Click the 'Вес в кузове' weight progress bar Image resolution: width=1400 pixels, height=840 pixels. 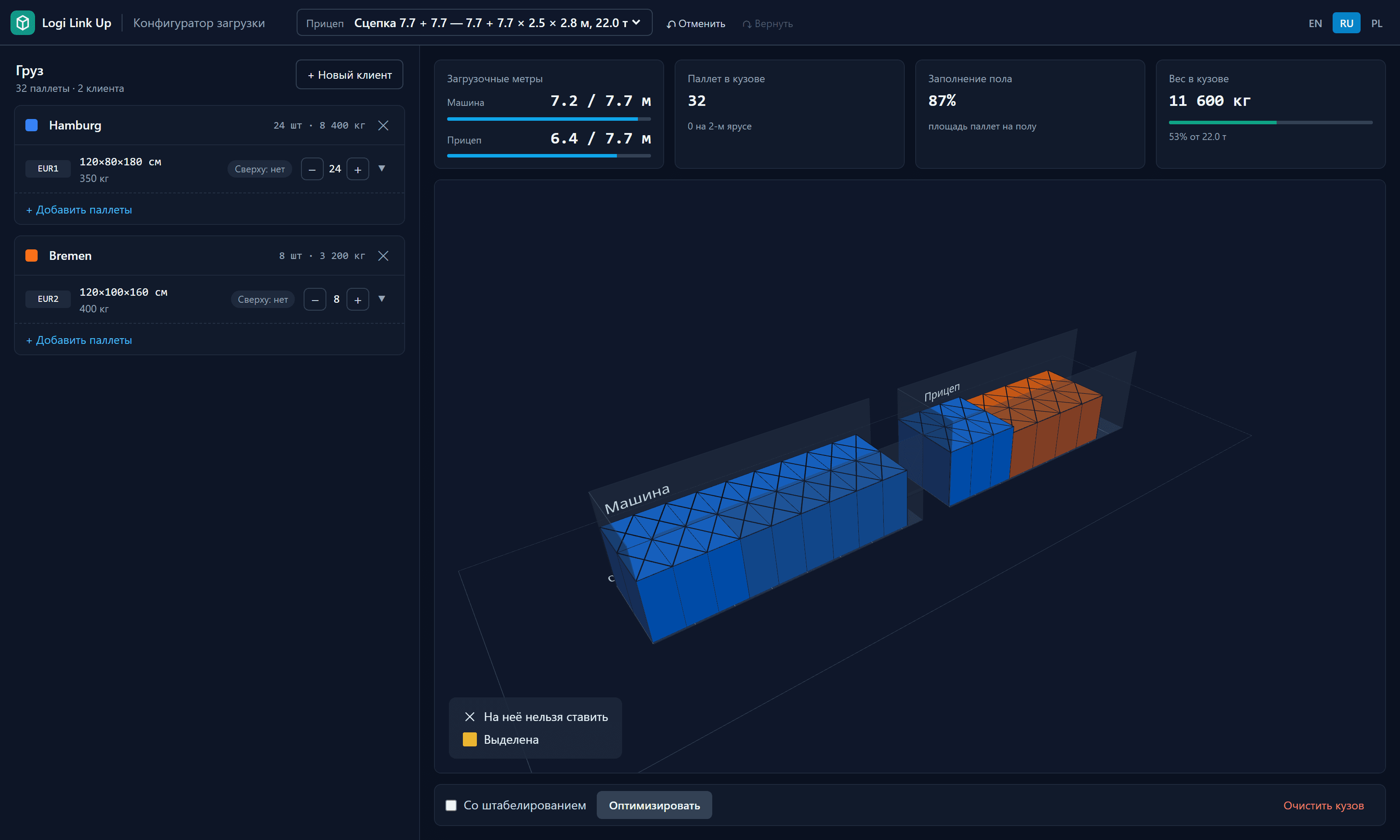click(1270, 122)
